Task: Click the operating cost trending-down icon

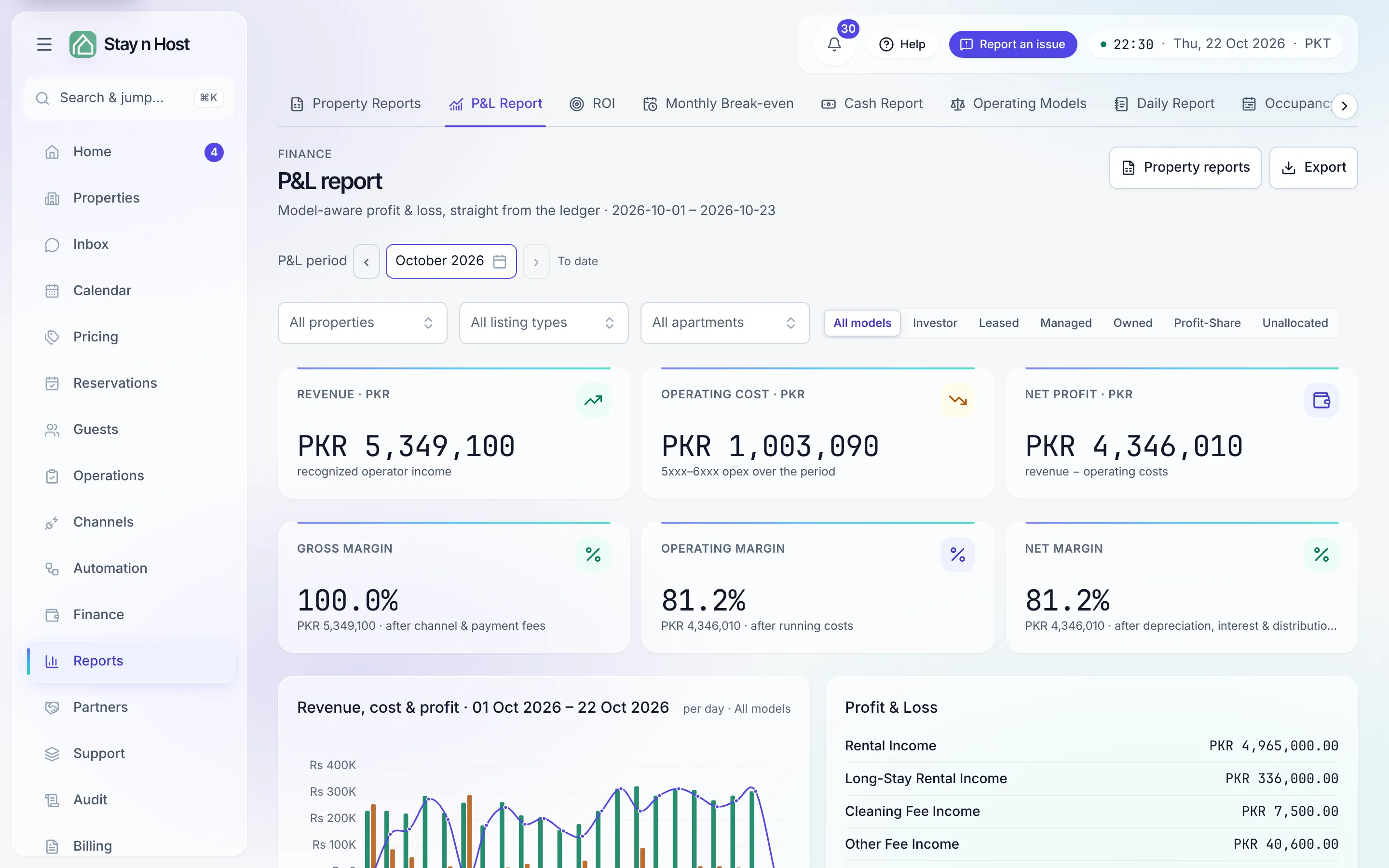Action: pyautogui.click(x=957, y=400)
